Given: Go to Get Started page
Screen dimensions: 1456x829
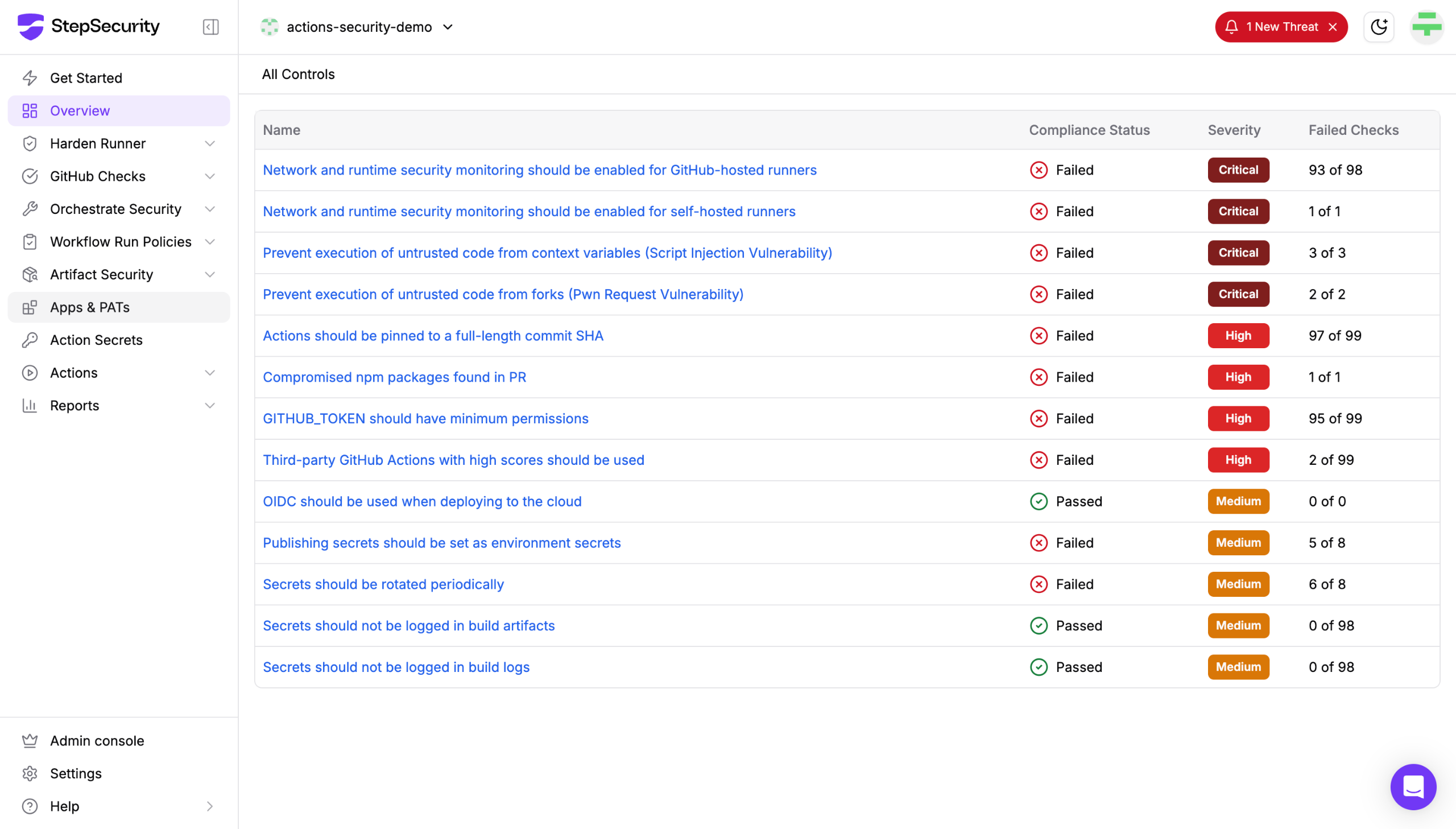Looking at the screenshot, I should [86, 78].
